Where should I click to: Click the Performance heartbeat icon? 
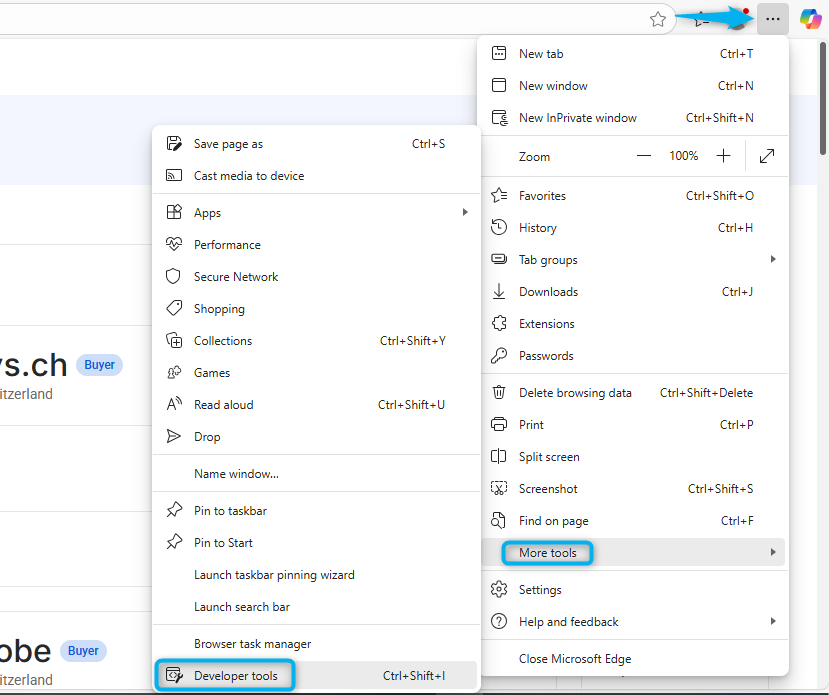coord(174,244)
